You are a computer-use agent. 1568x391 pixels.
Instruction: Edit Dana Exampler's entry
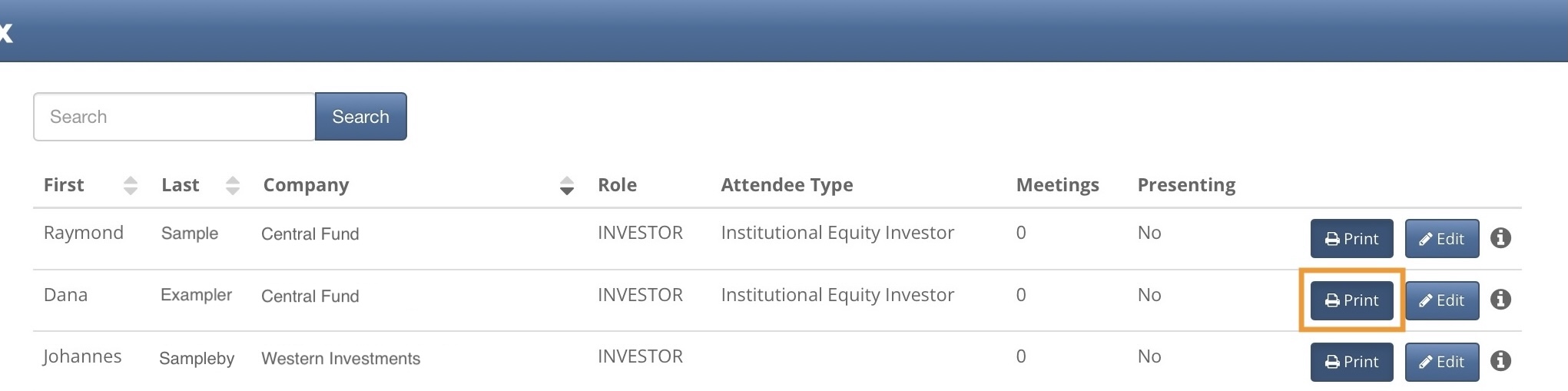[x=1442, y=300]
